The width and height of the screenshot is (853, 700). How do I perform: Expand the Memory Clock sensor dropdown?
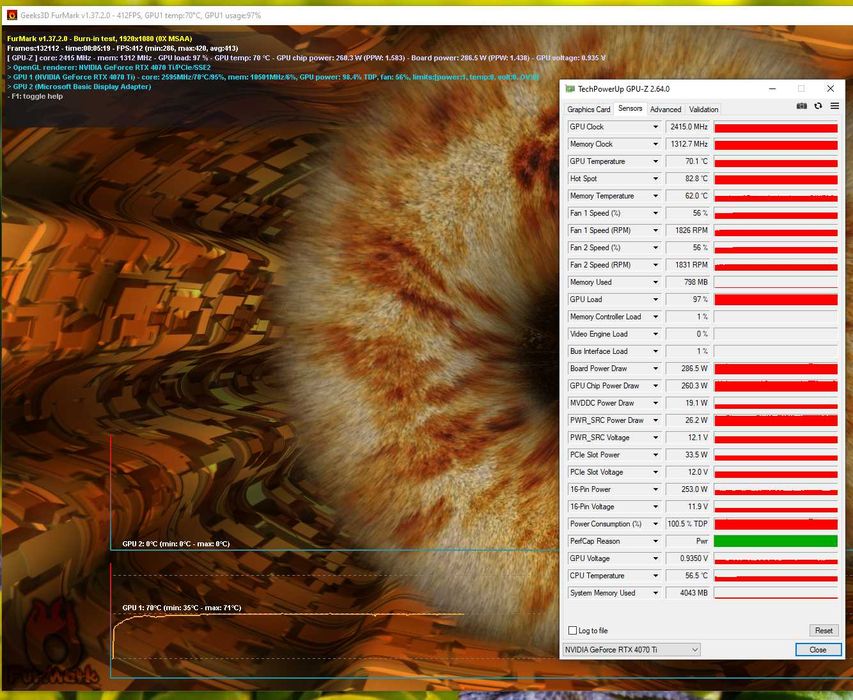click(x=656, y=144)
